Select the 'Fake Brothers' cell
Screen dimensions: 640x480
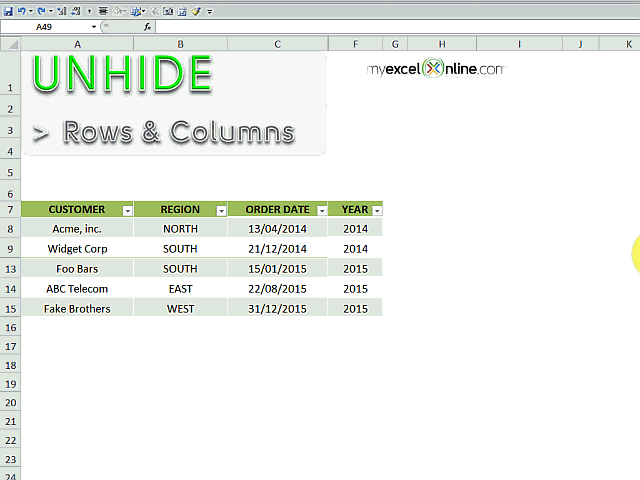coord(77,309)
